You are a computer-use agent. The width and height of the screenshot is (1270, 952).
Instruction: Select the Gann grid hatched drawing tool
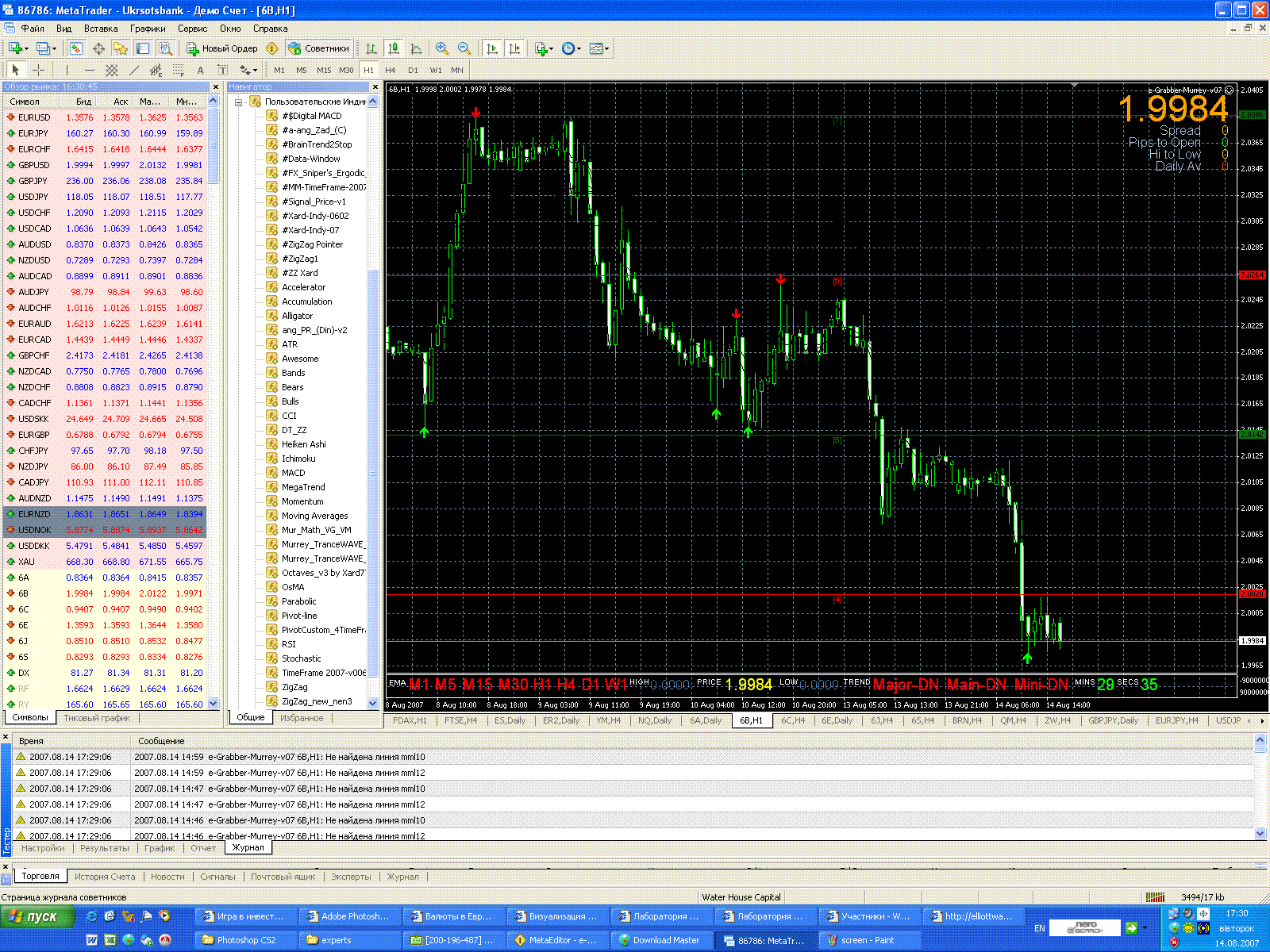click(112, 70)
